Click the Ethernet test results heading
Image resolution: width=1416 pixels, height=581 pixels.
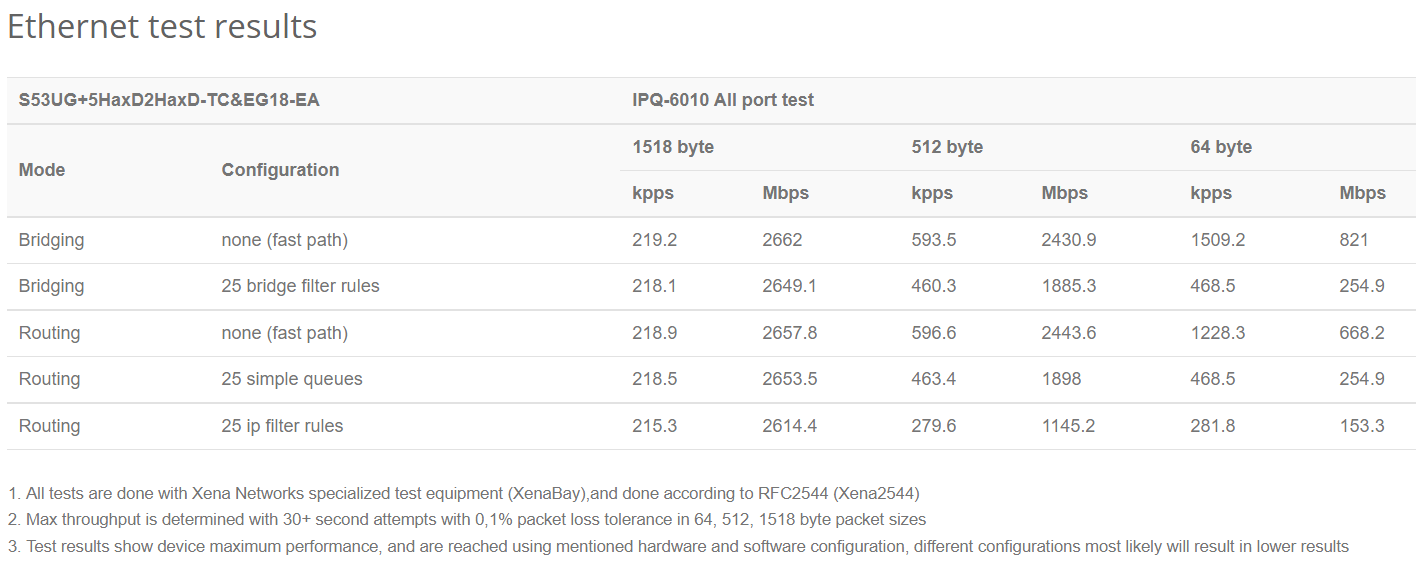[162, 26]
